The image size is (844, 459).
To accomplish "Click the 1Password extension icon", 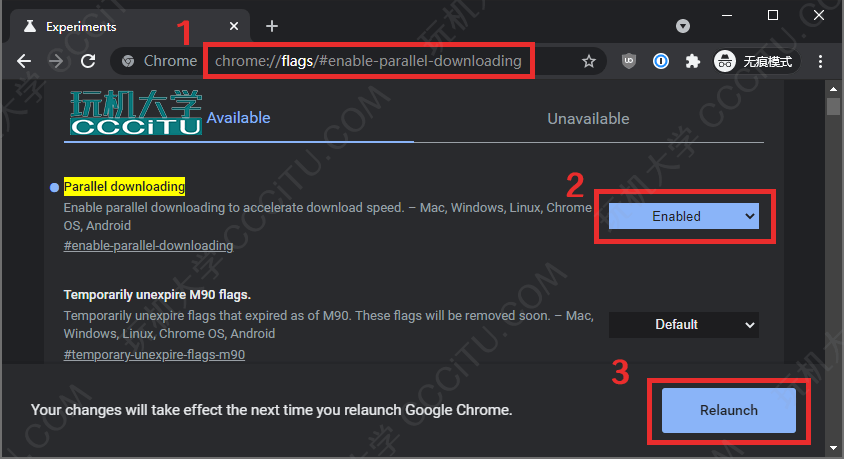I will click(x=660, y=61).
